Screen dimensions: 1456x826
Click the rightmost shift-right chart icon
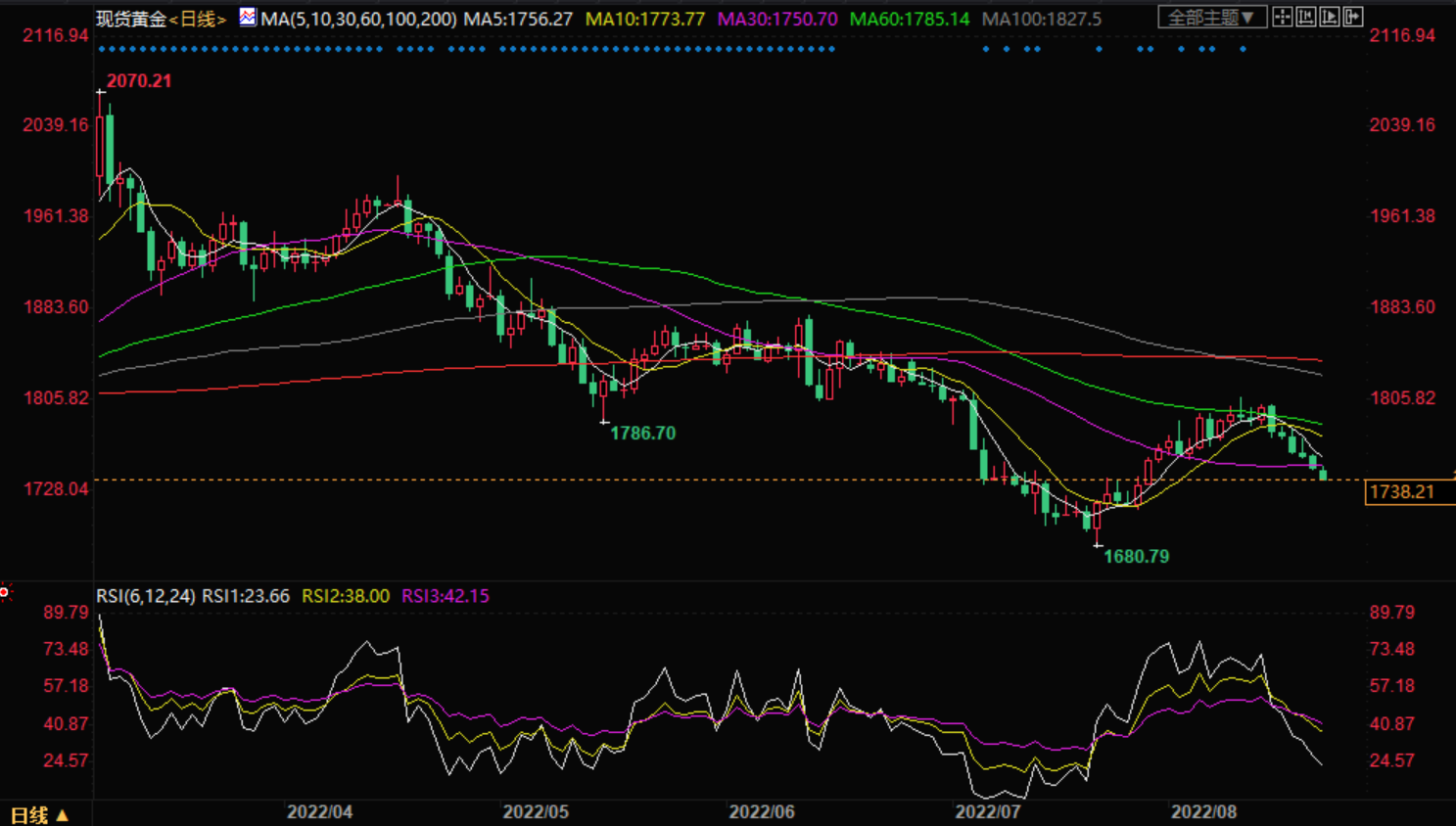1352,17
